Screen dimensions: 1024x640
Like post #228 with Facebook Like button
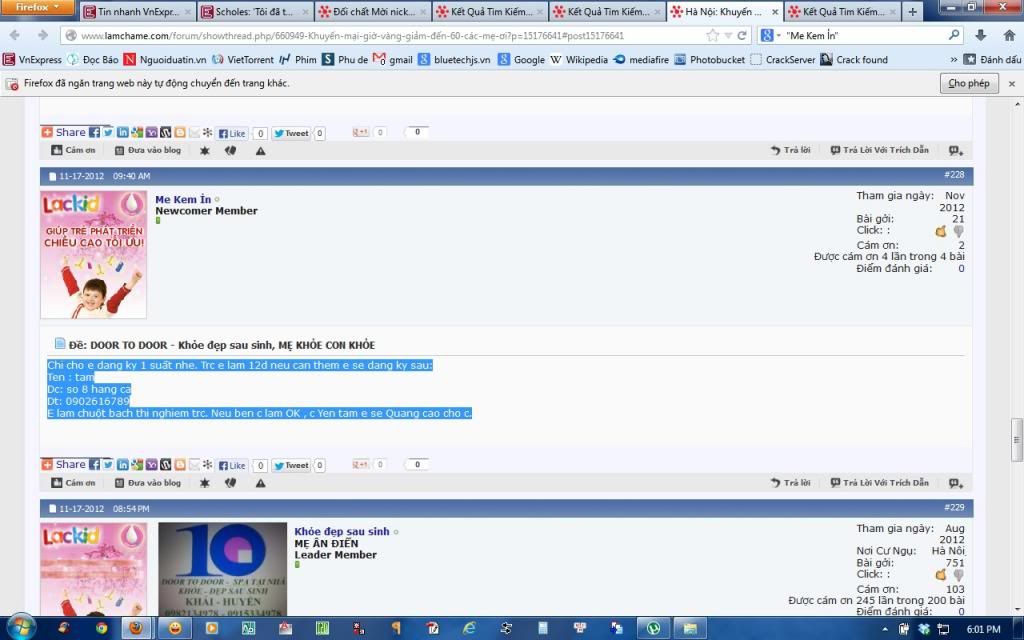tap(232, 465)
